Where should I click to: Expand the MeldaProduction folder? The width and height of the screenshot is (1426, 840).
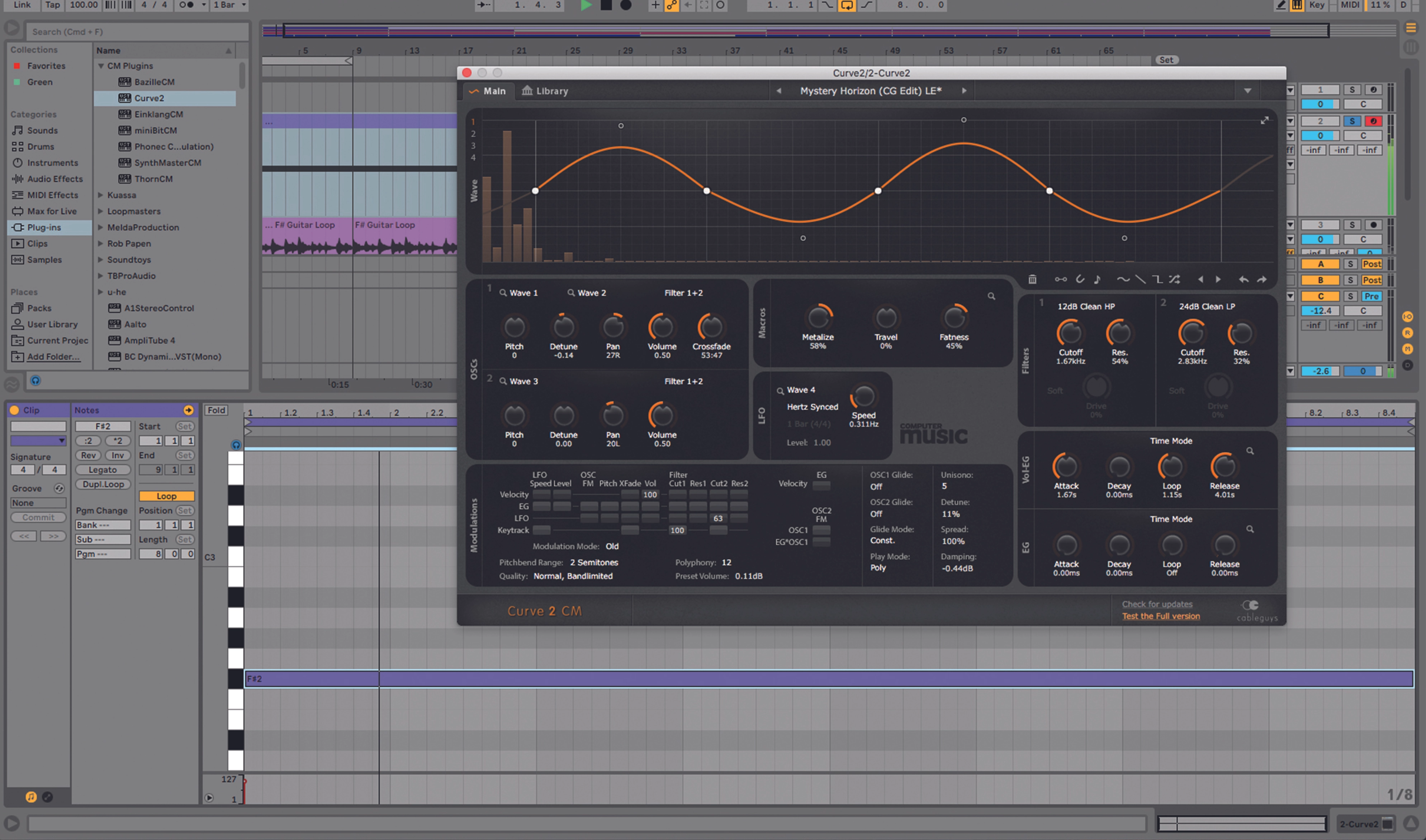click(101, 227)
